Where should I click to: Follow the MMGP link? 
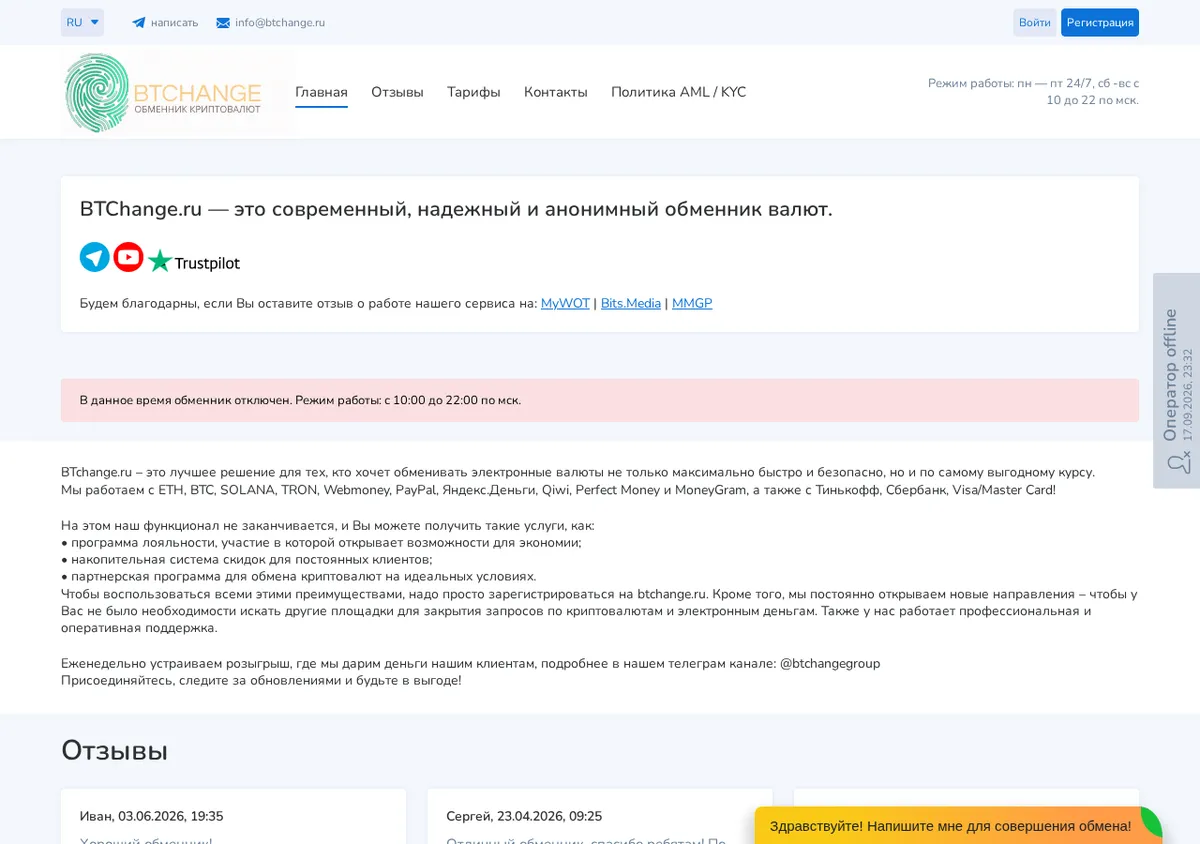pos(692,303)
